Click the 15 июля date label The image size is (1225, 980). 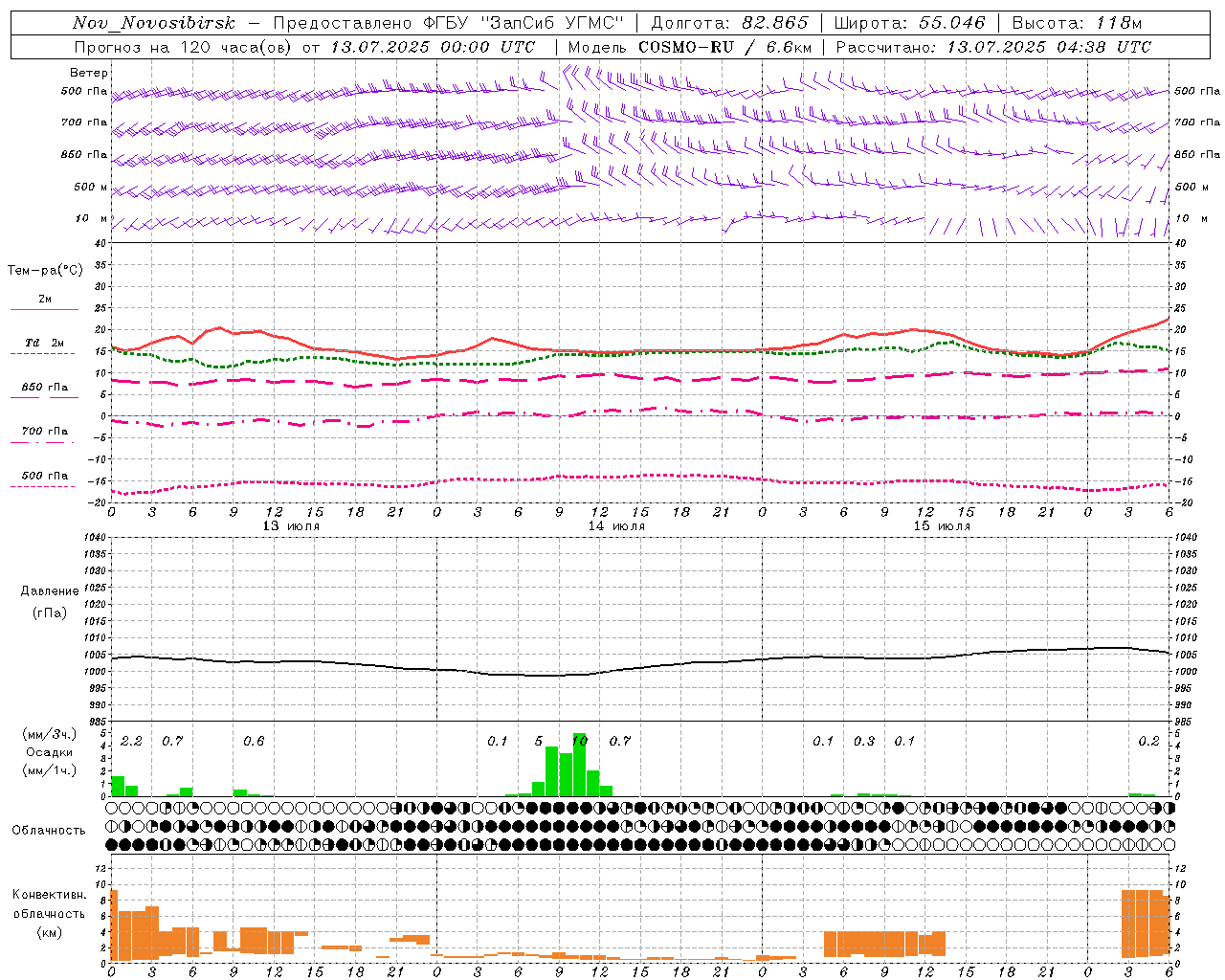pyautogui.click(x=942, y=526)
